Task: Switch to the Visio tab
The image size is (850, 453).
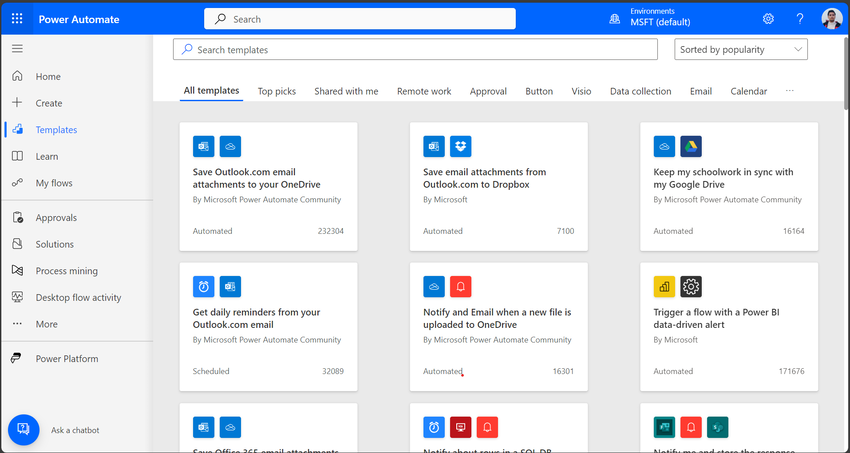Action: 581,91
